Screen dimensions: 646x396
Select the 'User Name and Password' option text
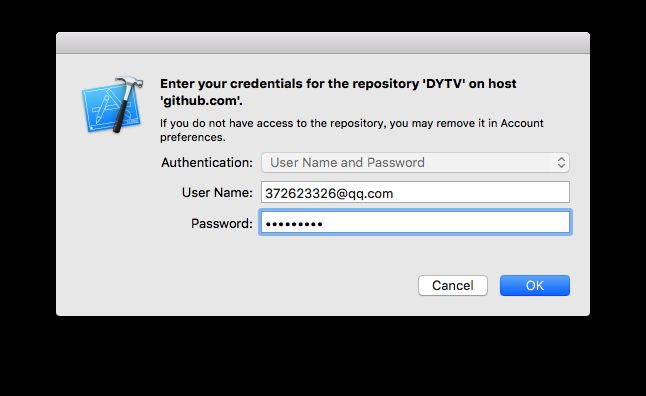pyautogui.click(x=347, y=162)
